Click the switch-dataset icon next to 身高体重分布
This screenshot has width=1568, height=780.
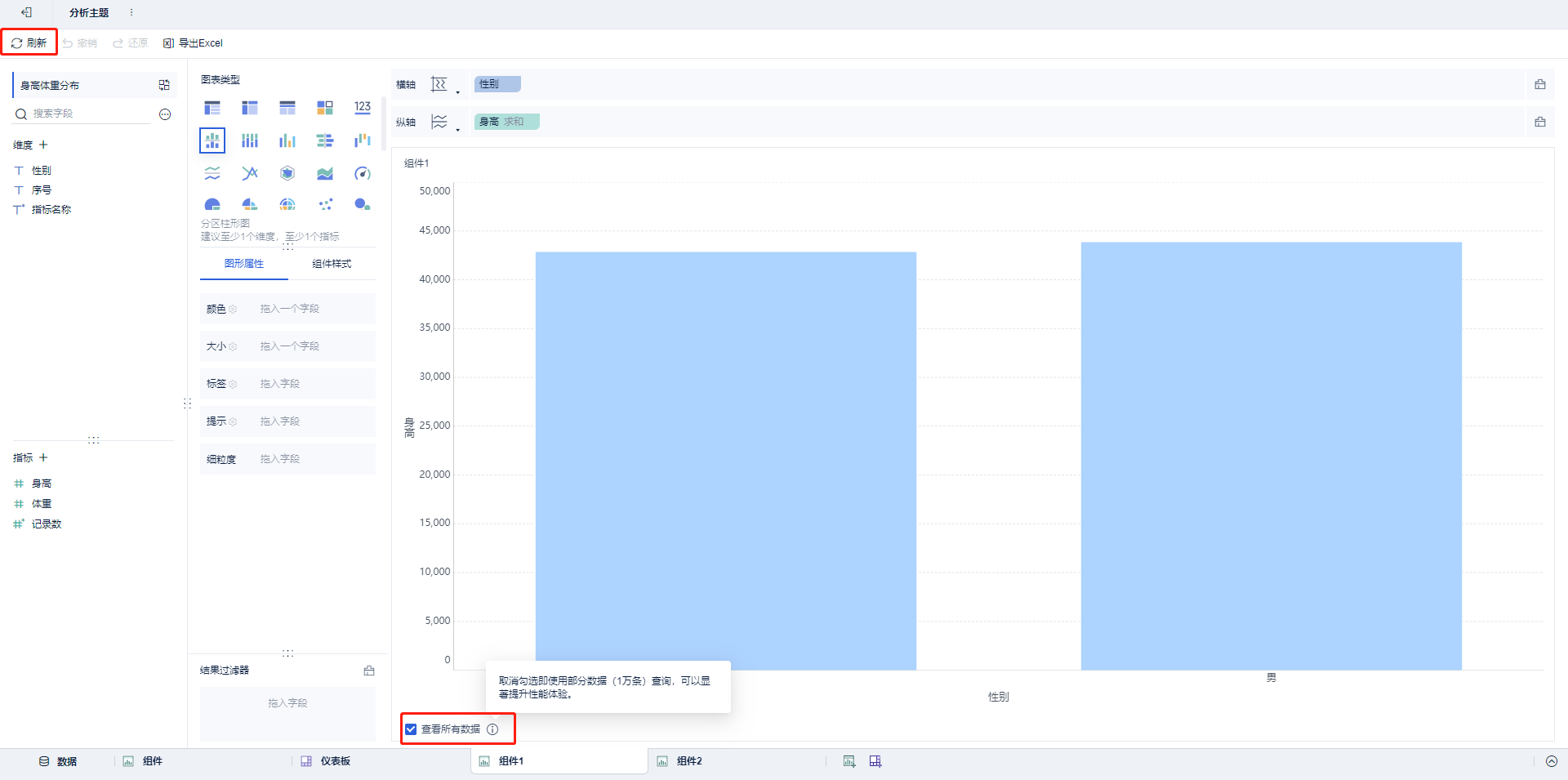pos(164,85)
